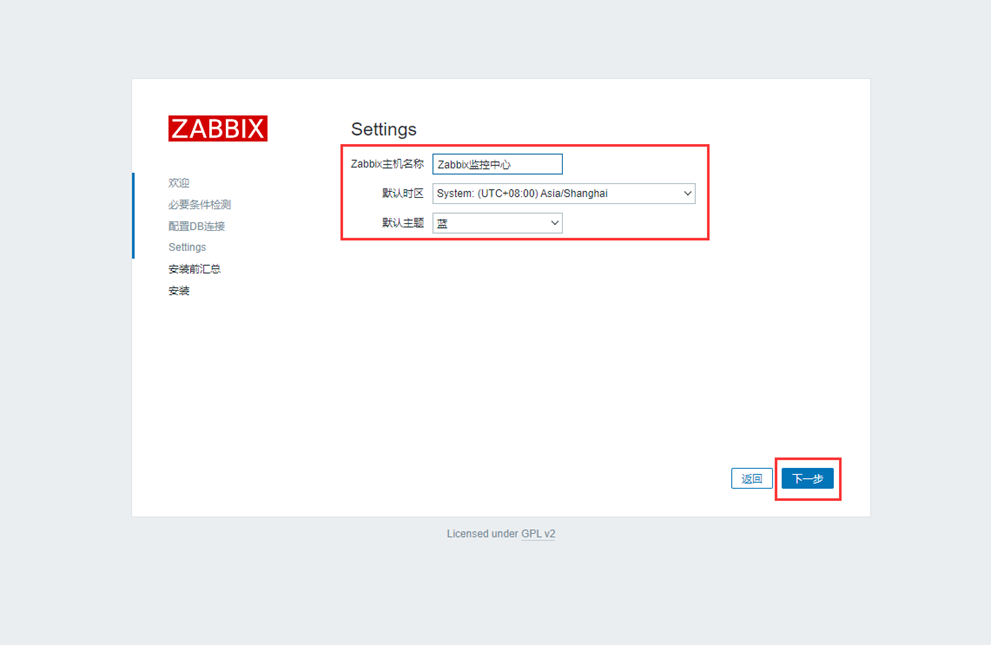Click the 默认主题 label

coord(403,223)
